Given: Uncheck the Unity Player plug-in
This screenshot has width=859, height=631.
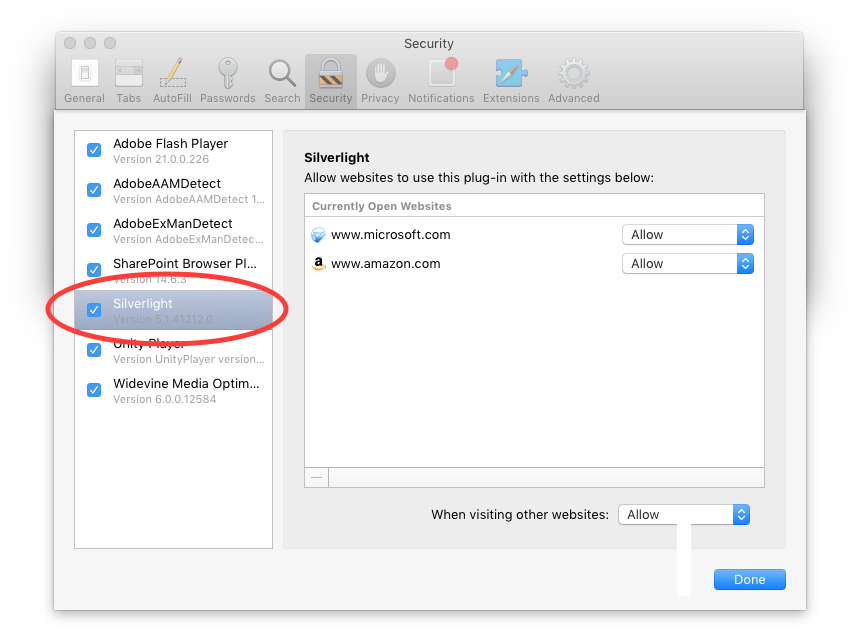Looking at the screenshot, I should tap(94, 350).
